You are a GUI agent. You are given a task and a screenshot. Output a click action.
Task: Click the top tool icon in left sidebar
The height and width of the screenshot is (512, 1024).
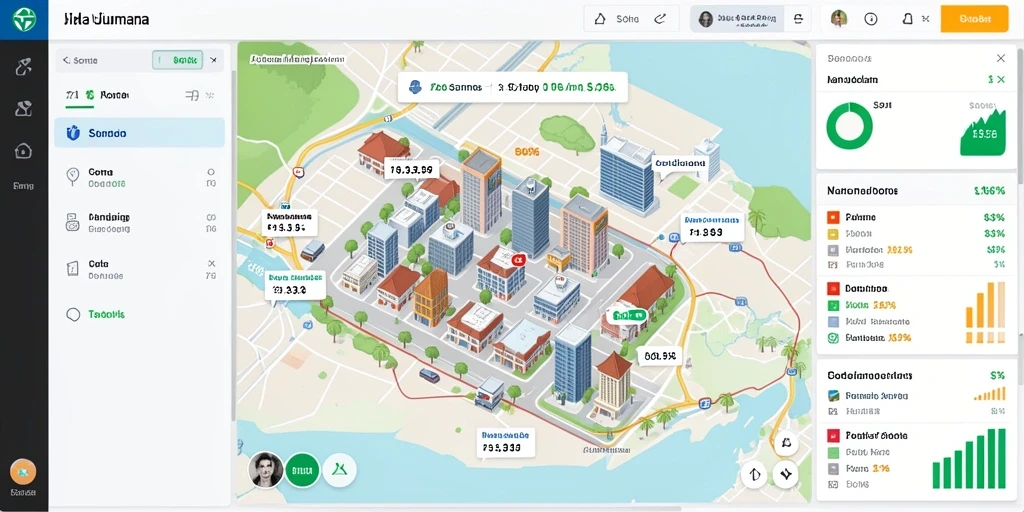tap(24, 67)
